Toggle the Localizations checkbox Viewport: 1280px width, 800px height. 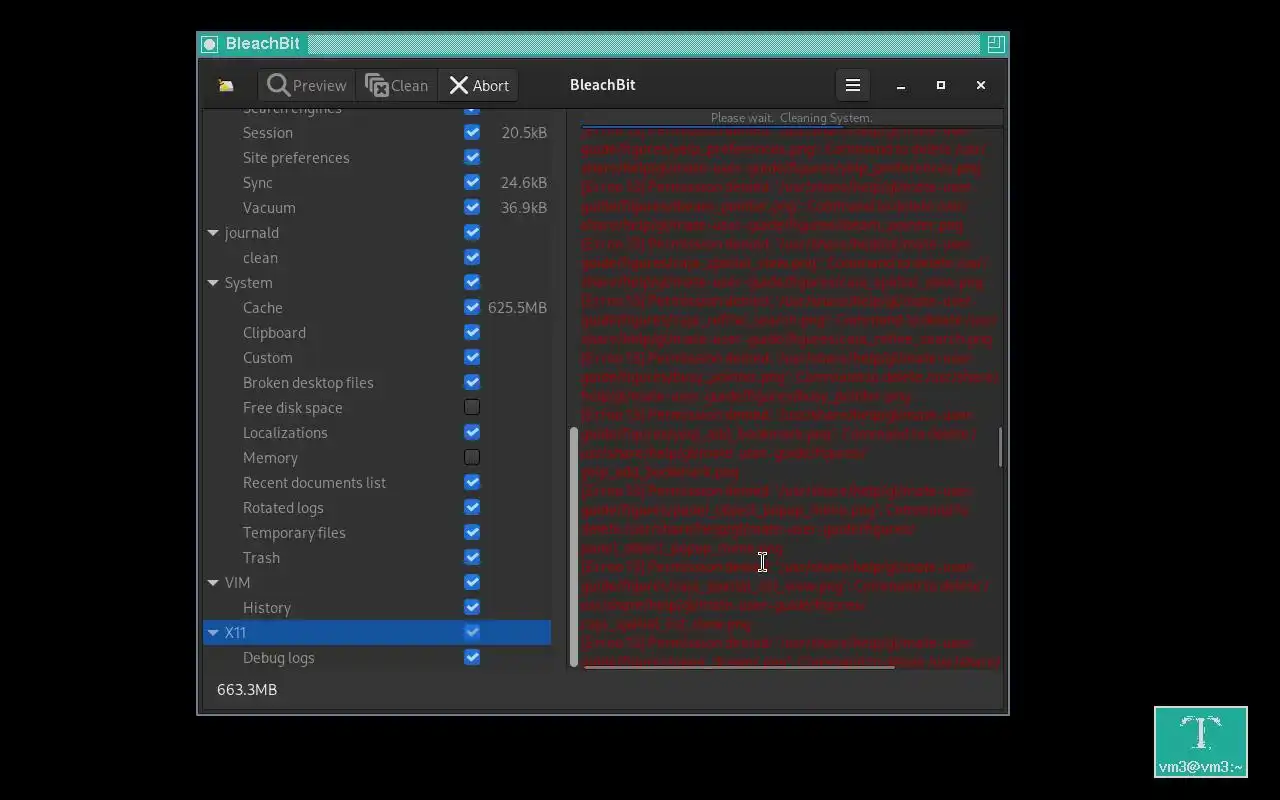(x=472, y=433)
